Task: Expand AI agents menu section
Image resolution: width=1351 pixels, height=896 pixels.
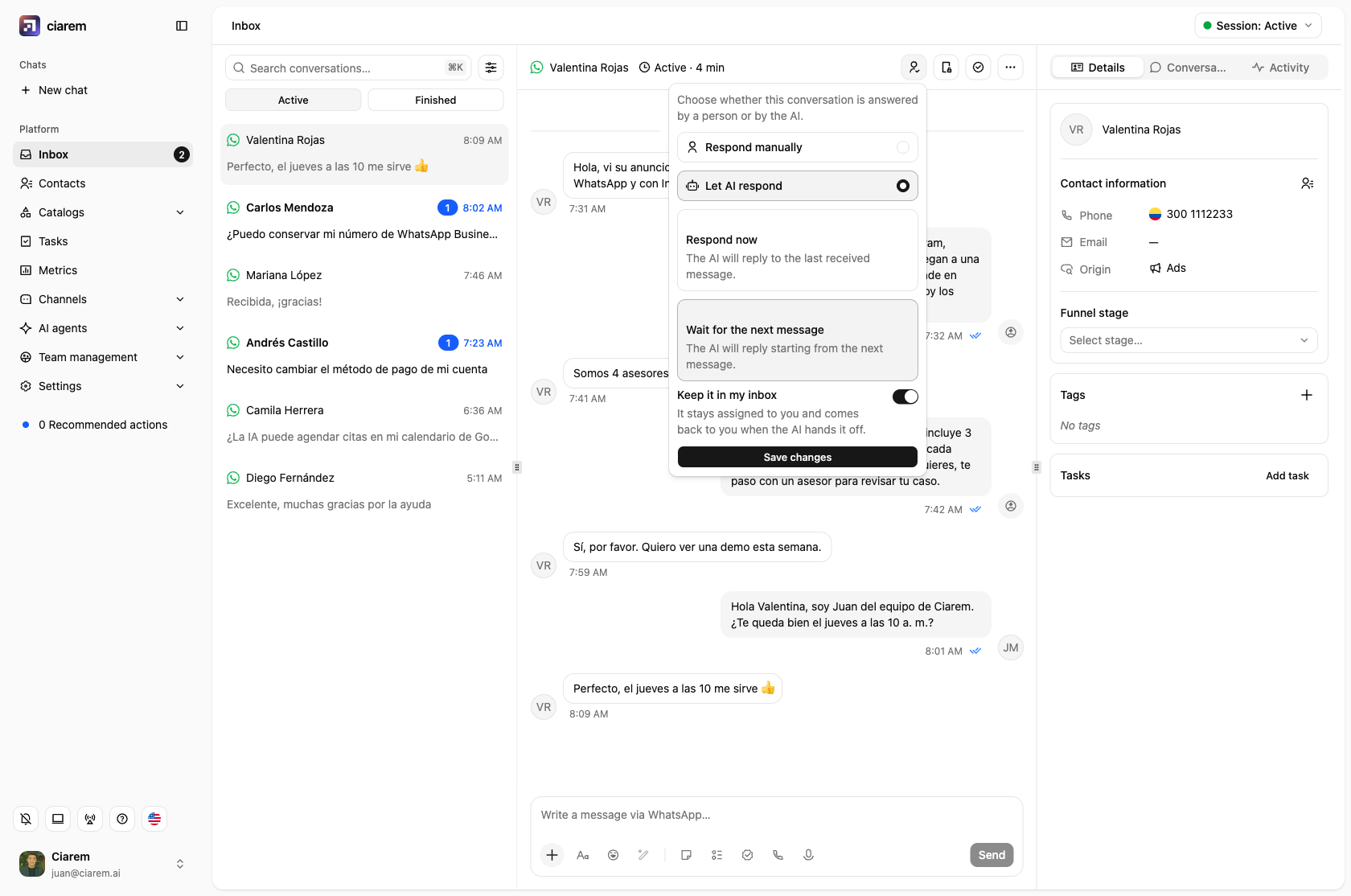Action: point(103,328)
